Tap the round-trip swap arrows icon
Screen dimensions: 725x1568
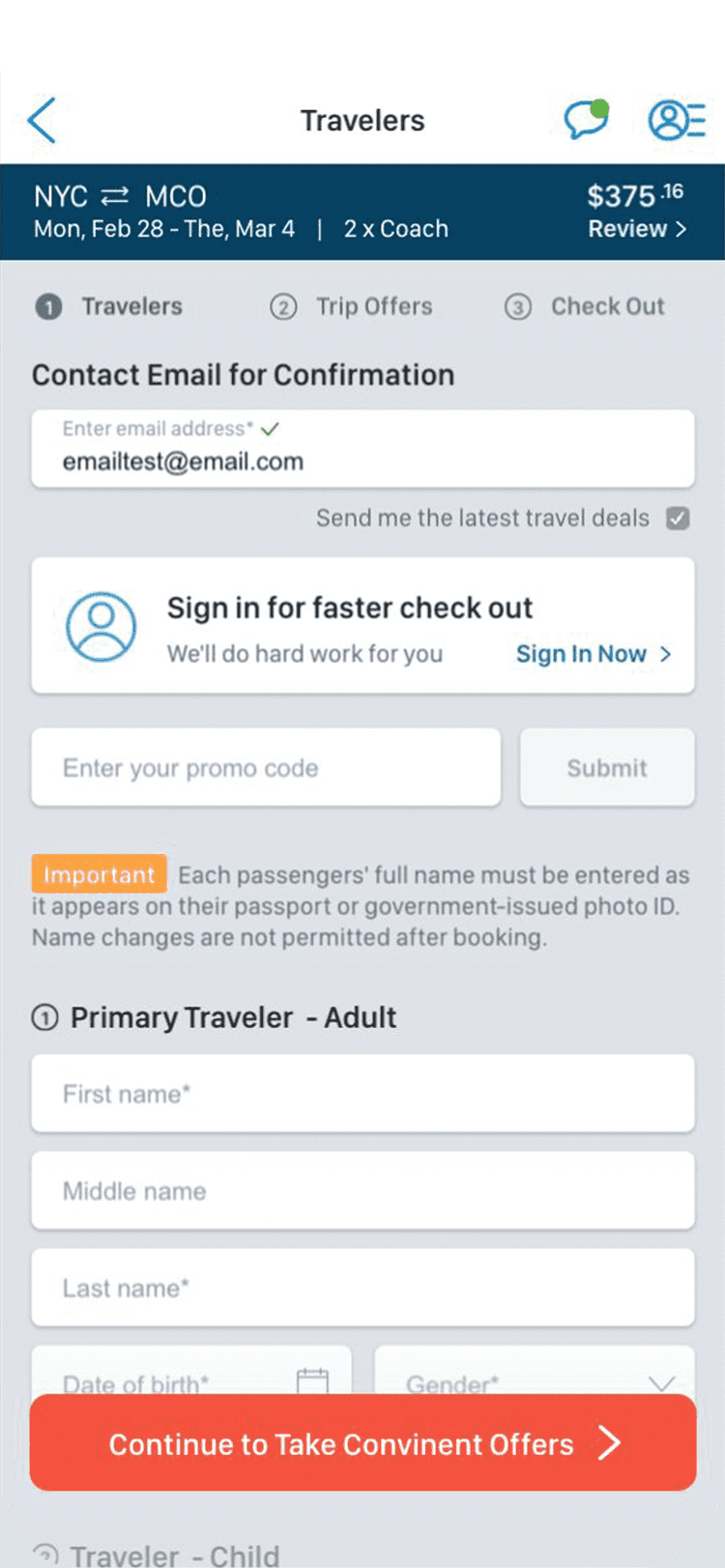click(x=115, y=196)
